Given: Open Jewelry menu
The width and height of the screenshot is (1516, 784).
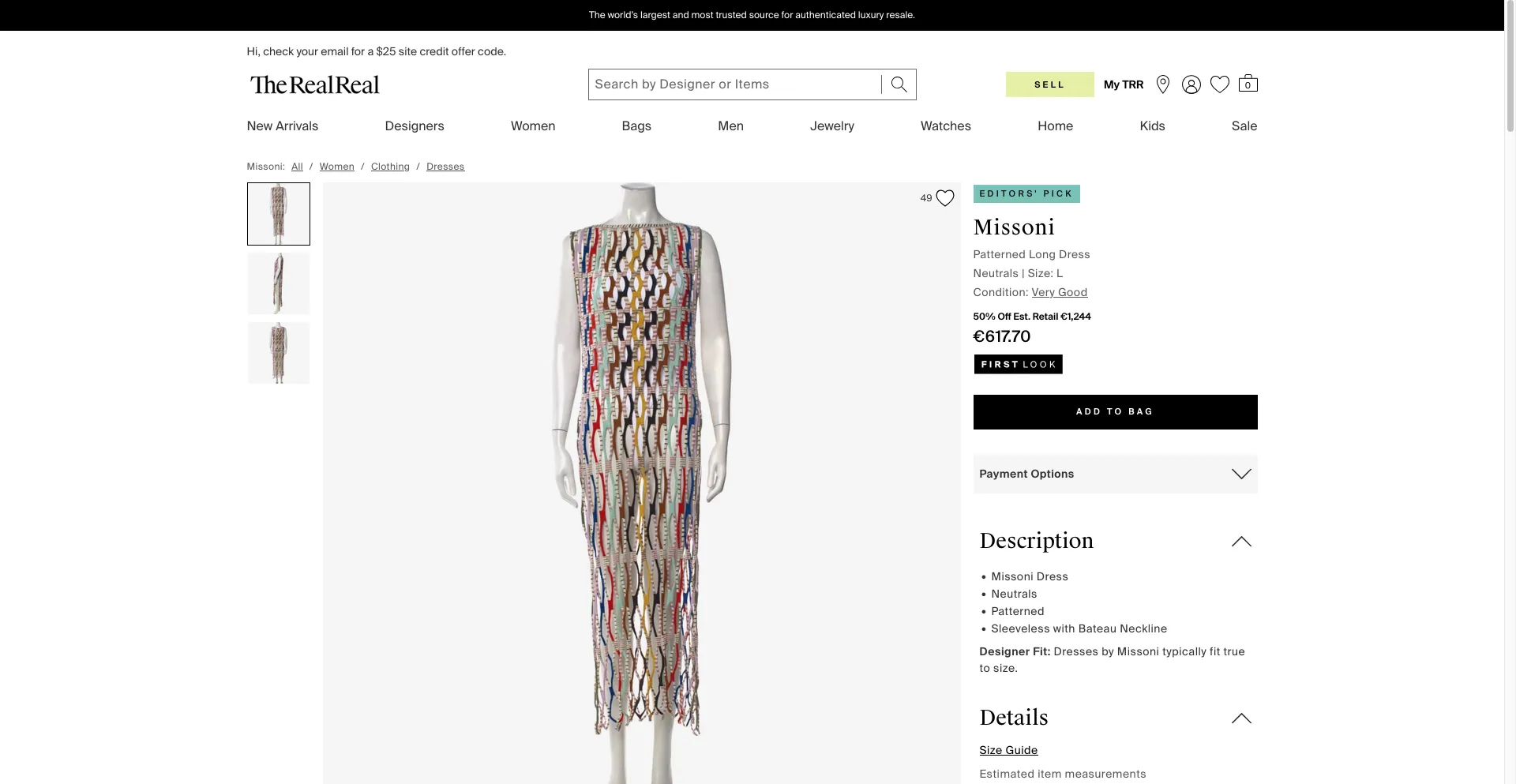Looking at the screenshot, I should [832, 126].
